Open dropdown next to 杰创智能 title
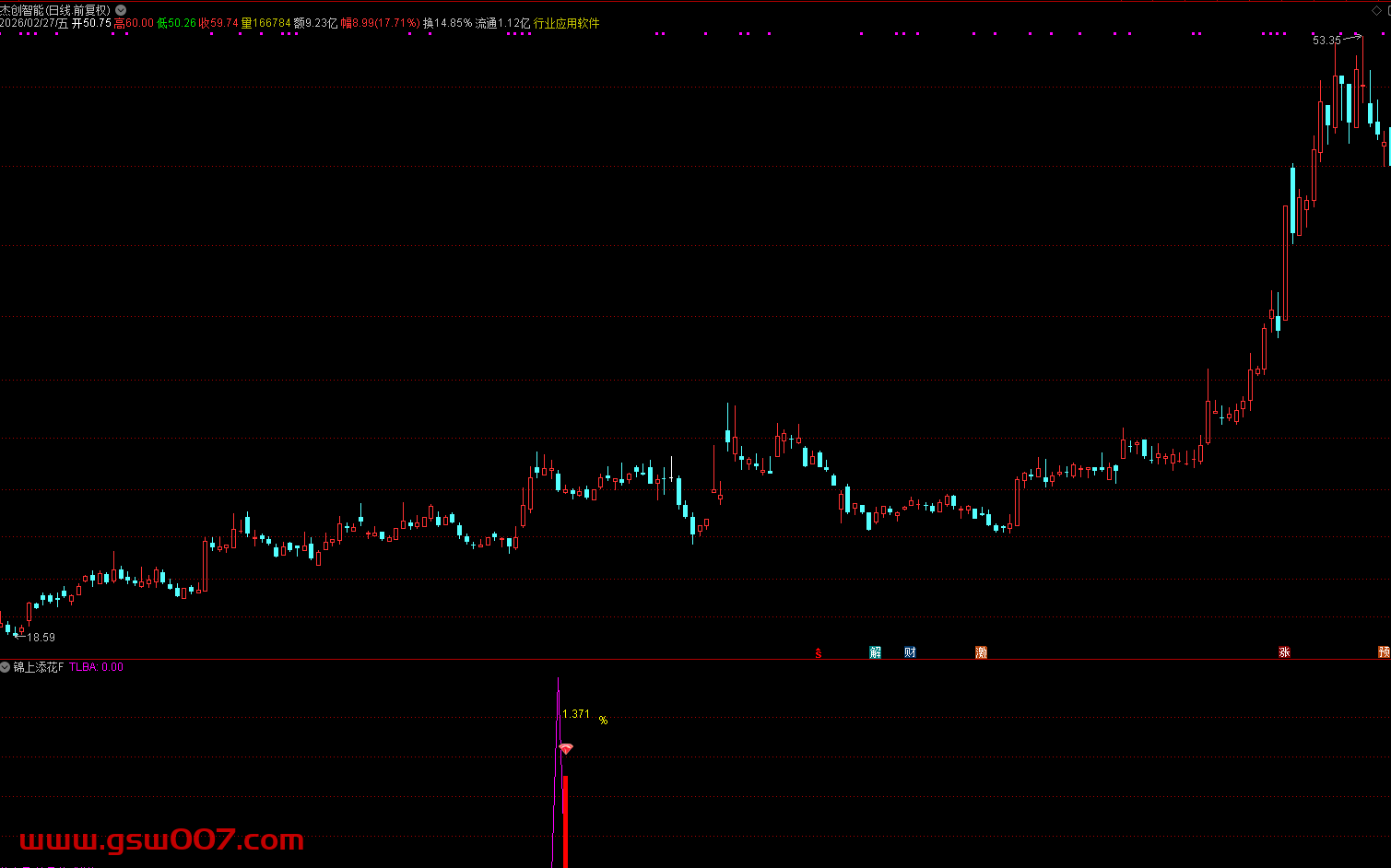This screenshot has height=868, width=1391. coord(121,10)
